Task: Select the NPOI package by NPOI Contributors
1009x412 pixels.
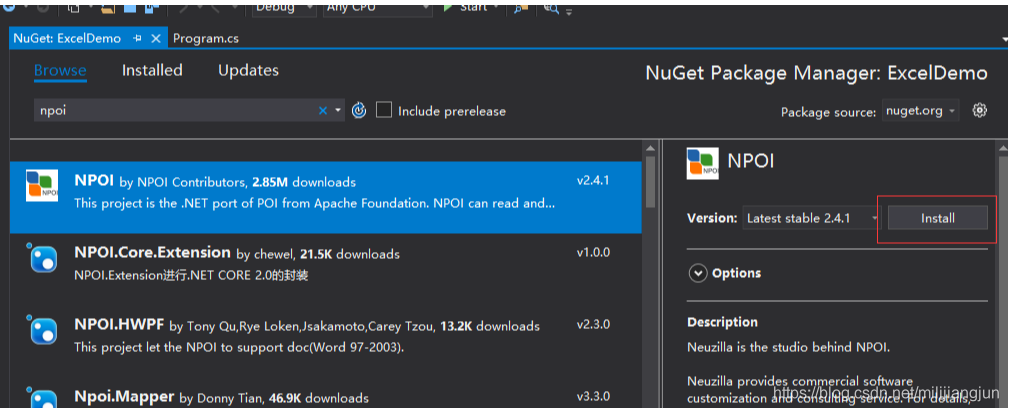Action: (x=326, y=196)
